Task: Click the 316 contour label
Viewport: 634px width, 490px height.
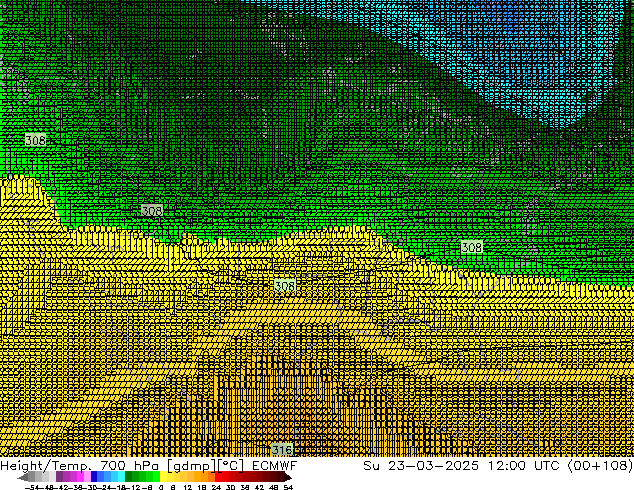Action: (x=281, y=450)
